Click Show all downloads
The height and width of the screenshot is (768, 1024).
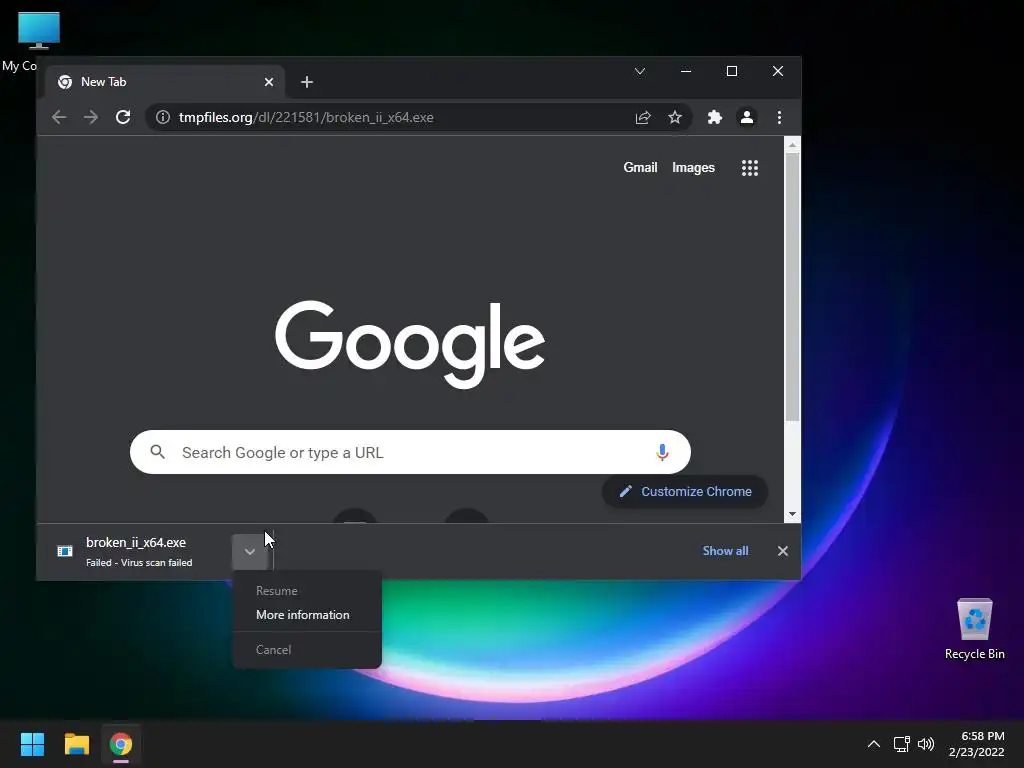tap(726, 551)
